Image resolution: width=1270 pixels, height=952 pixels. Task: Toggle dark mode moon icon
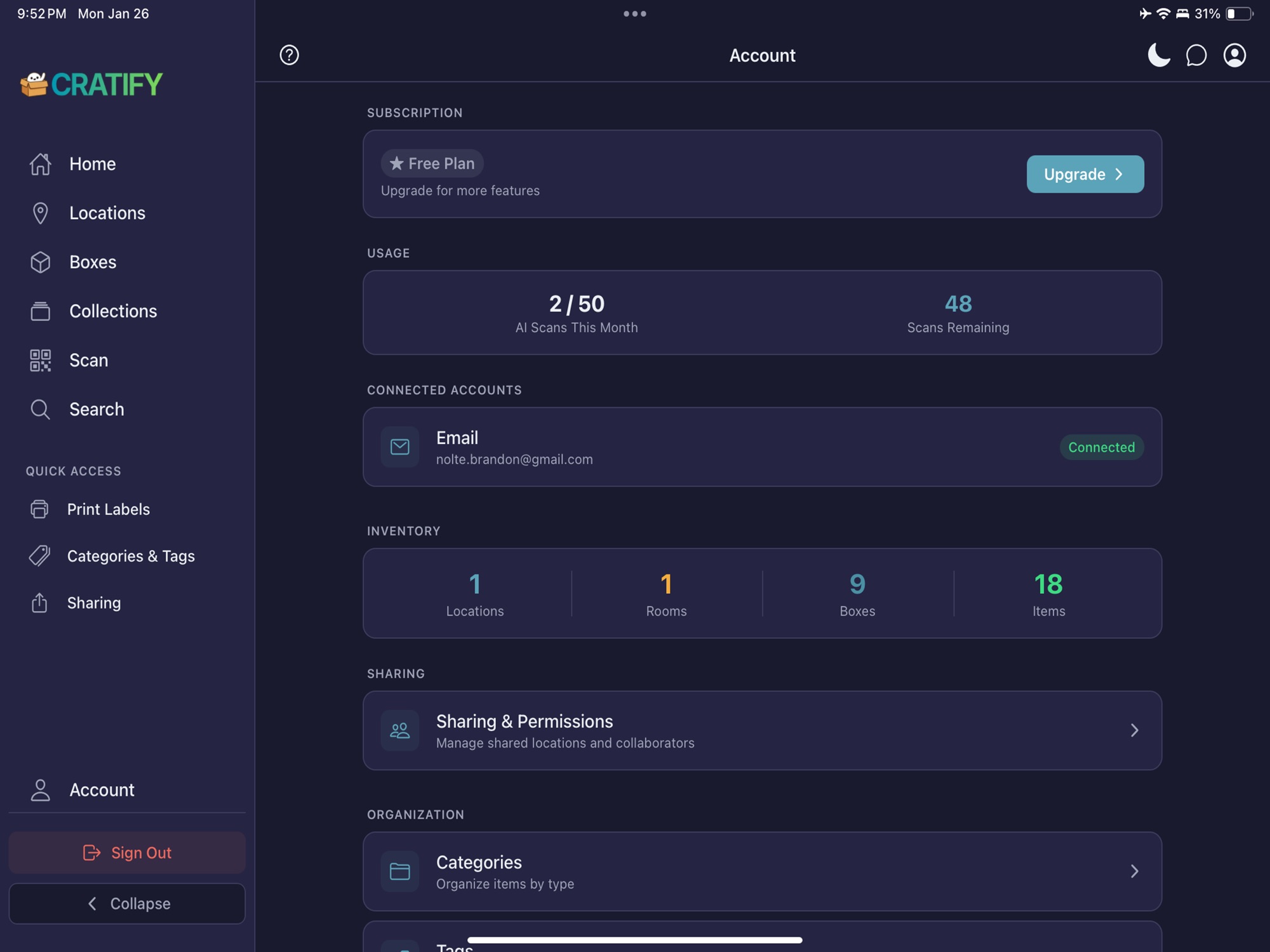(1158, 55)
